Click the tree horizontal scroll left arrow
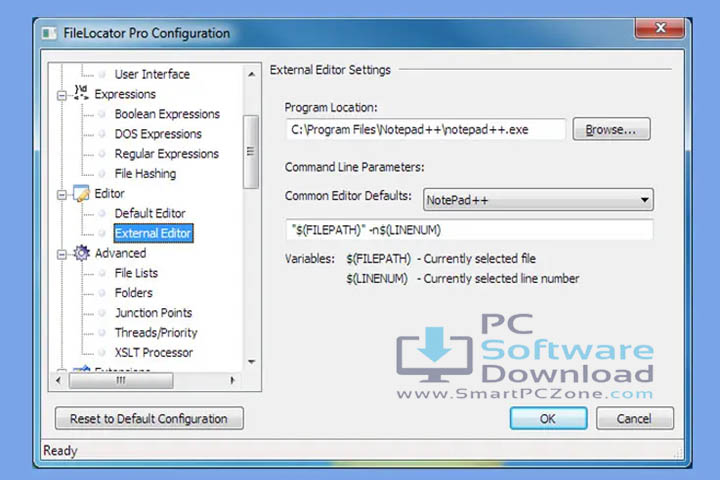This screenshot has width=720, height=480. (x=58, y=380)
